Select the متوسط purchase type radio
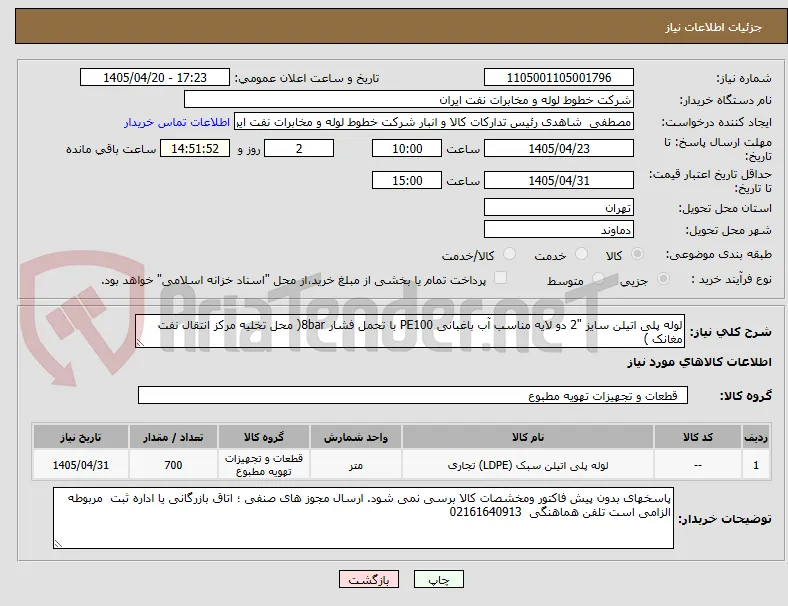Screen dimensions: 788x606 point(598,278)
